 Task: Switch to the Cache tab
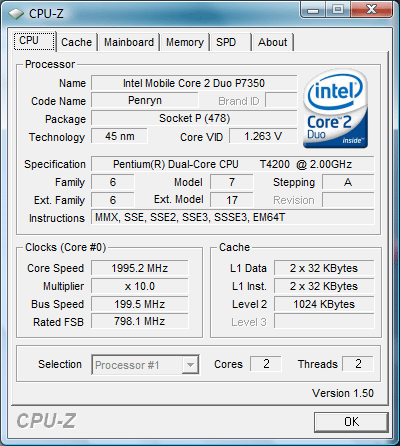[x=76, y=42]
